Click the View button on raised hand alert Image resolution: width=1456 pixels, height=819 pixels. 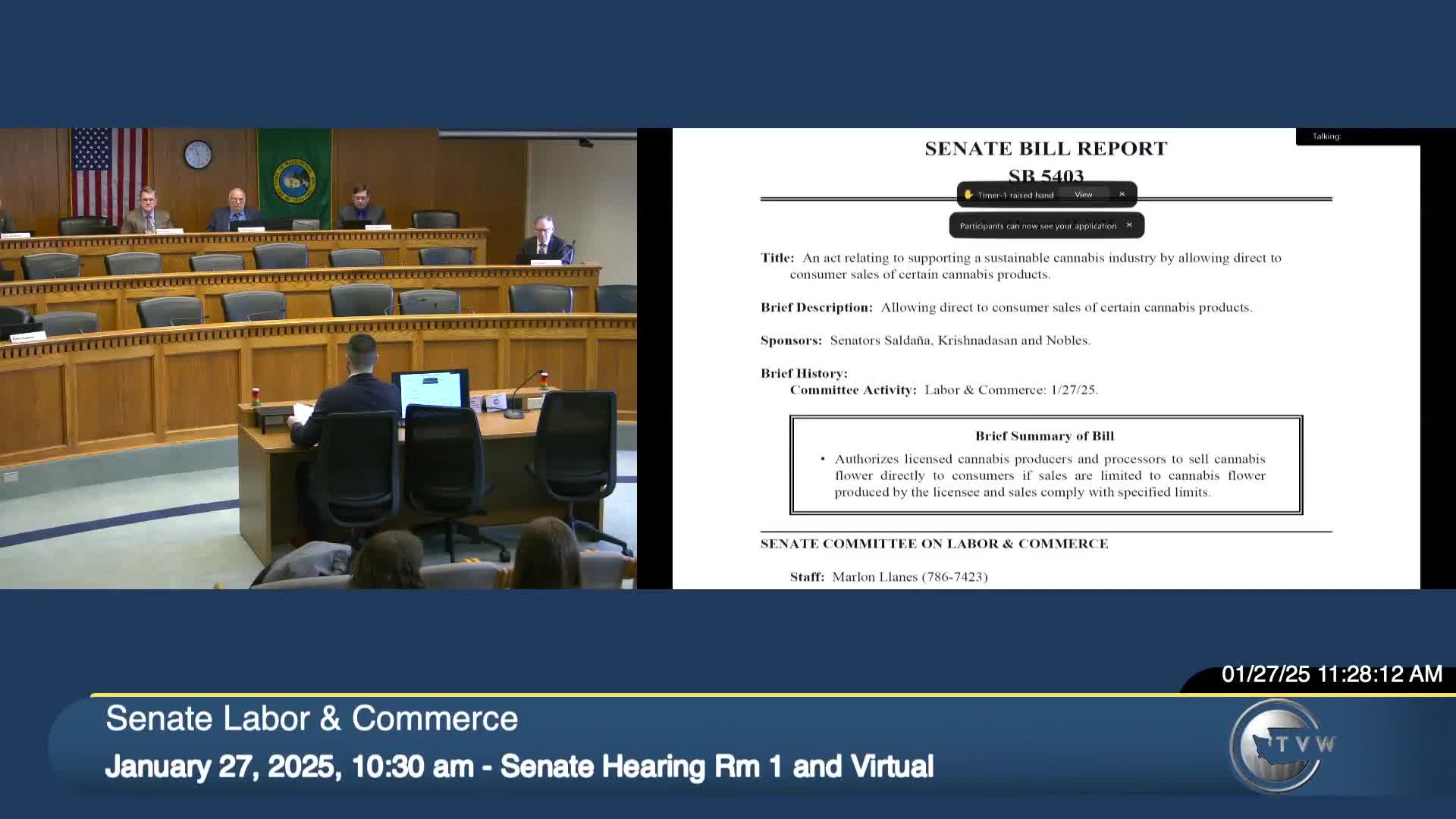[1083, 194]
